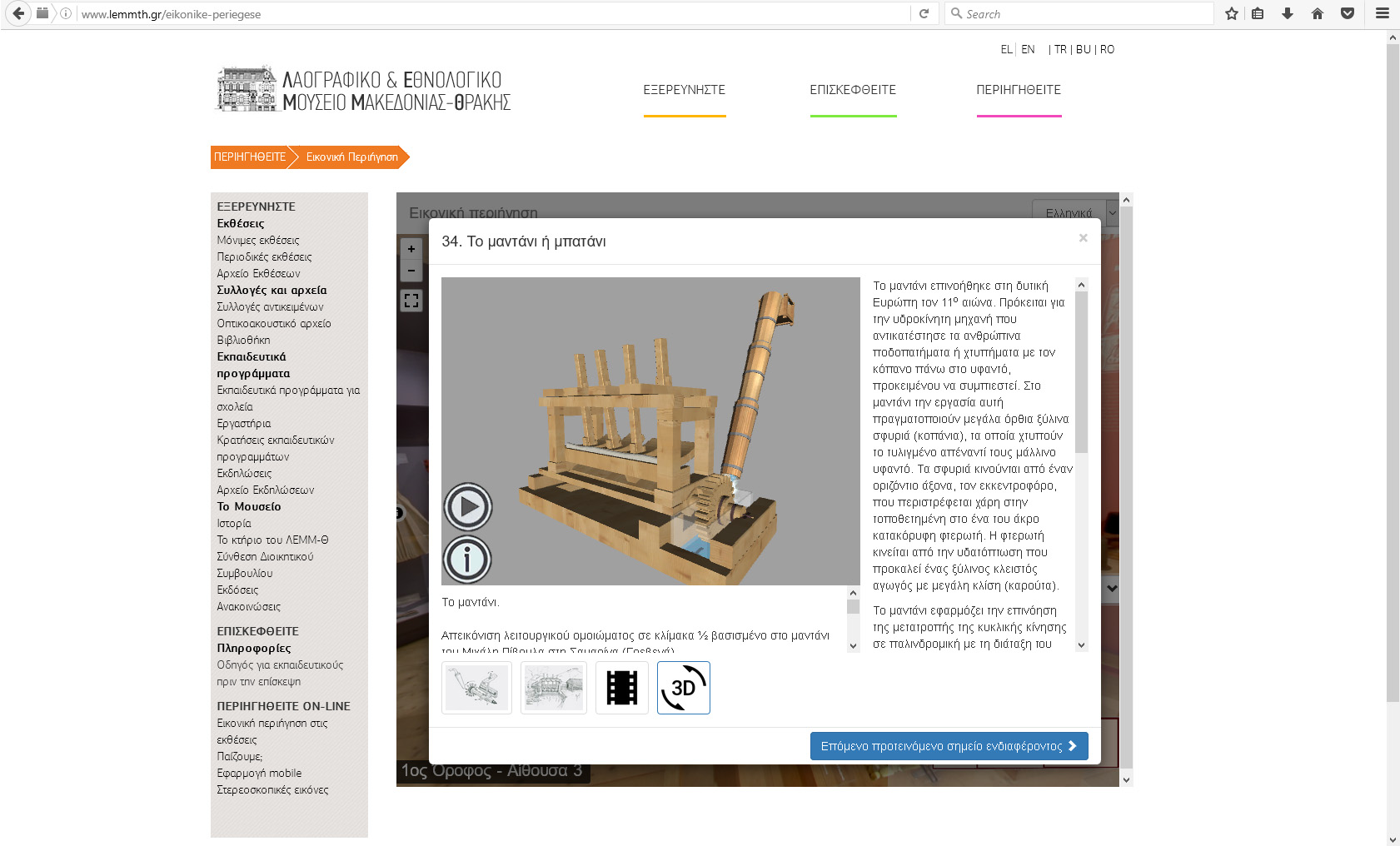1400x846 pixels.
Task: Zoom in with the plus button
Action: pos(411,249)
